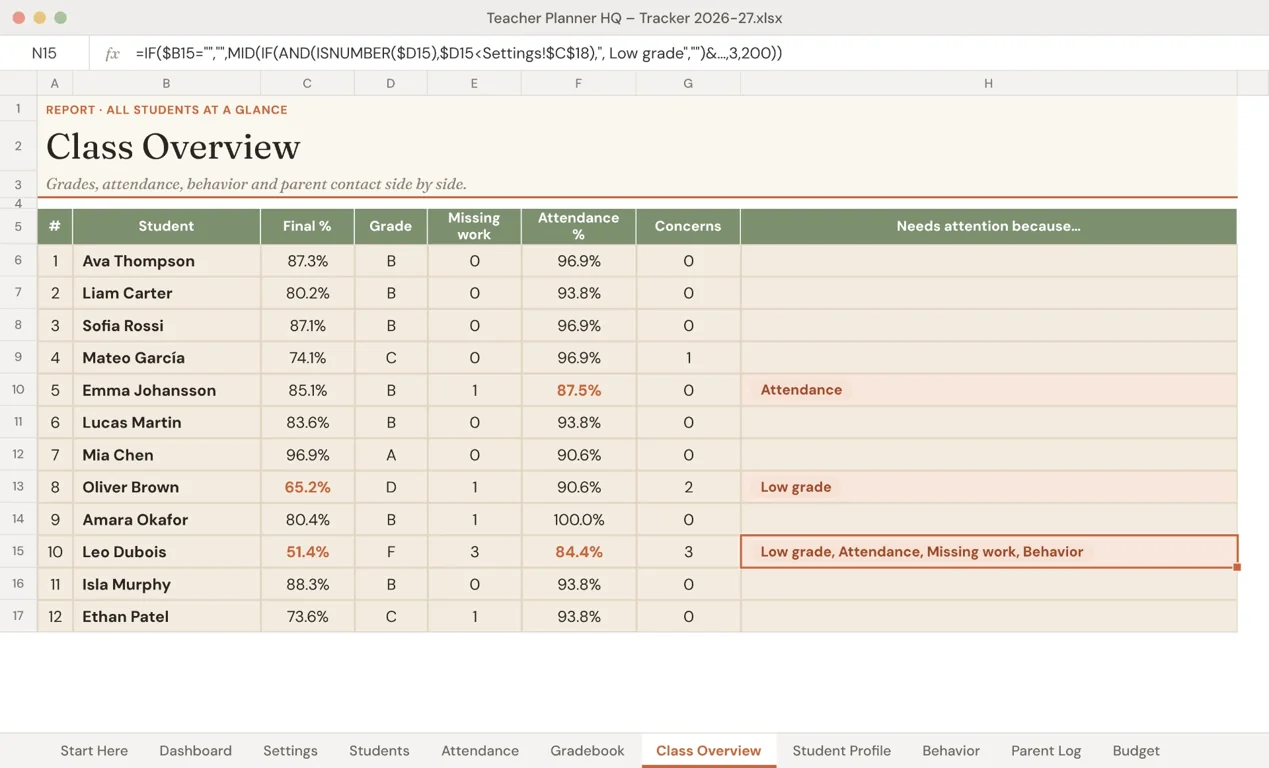
Task: Click the Concerns header cell
Action: click(688, 226)
